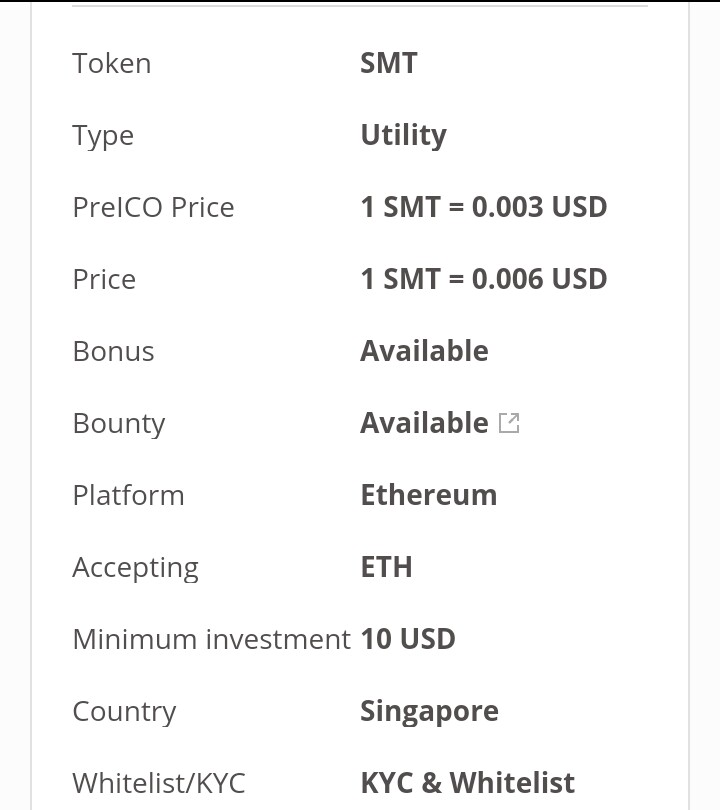The height and width of the screenshot is (810, 720).
Task: Select the ETH accepting value
Action: tap(386, 567)
